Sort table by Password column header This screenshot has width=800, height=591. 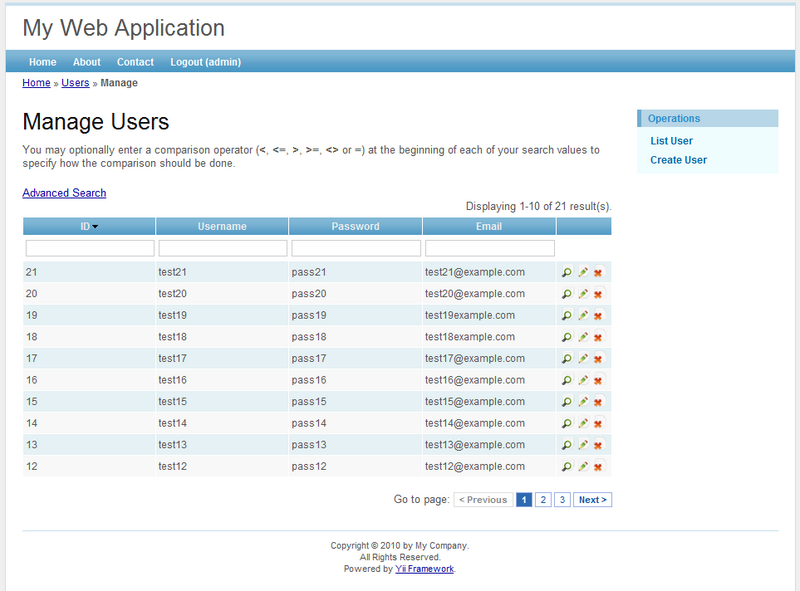[x=355, y=227]
